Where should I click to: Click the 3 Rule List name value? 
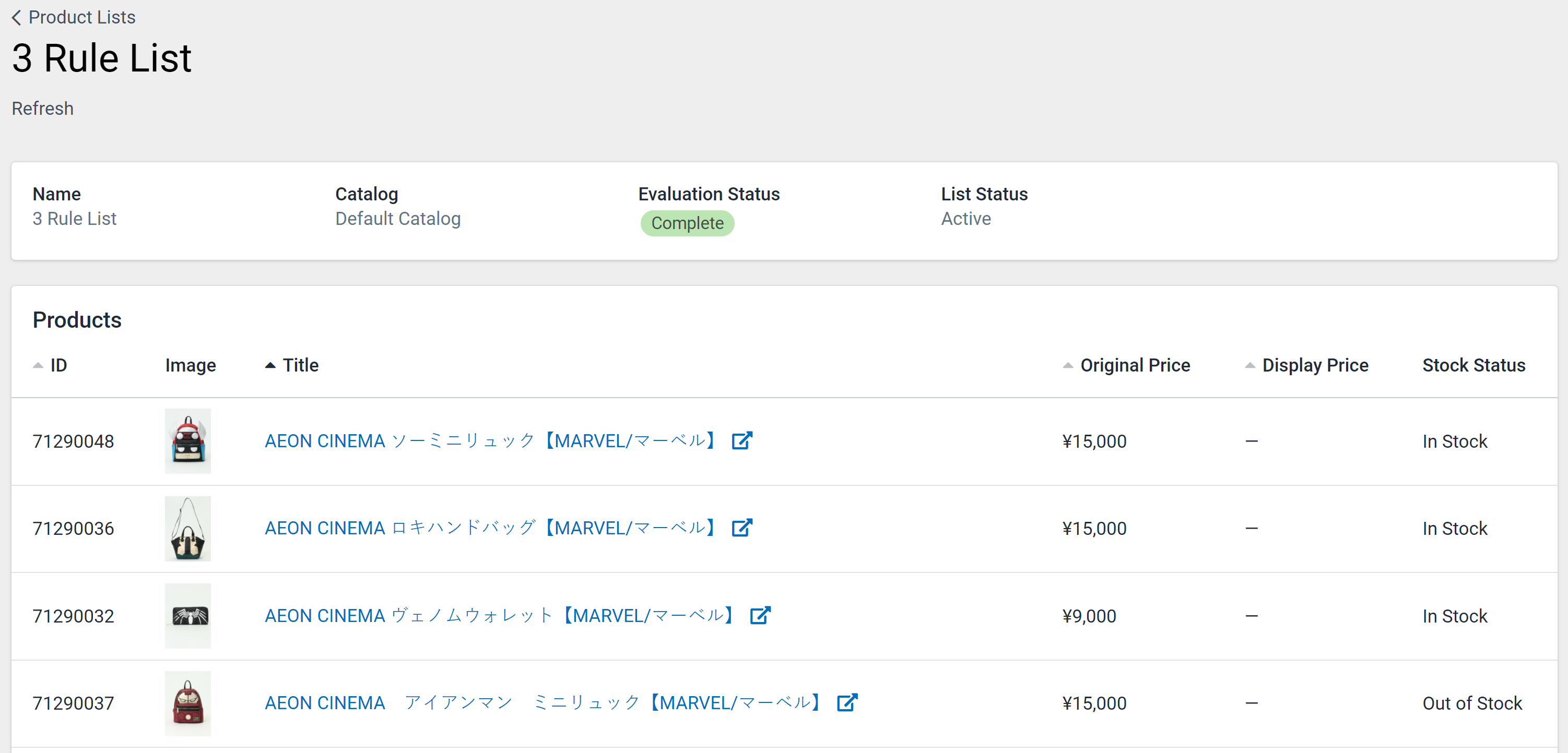74,218
